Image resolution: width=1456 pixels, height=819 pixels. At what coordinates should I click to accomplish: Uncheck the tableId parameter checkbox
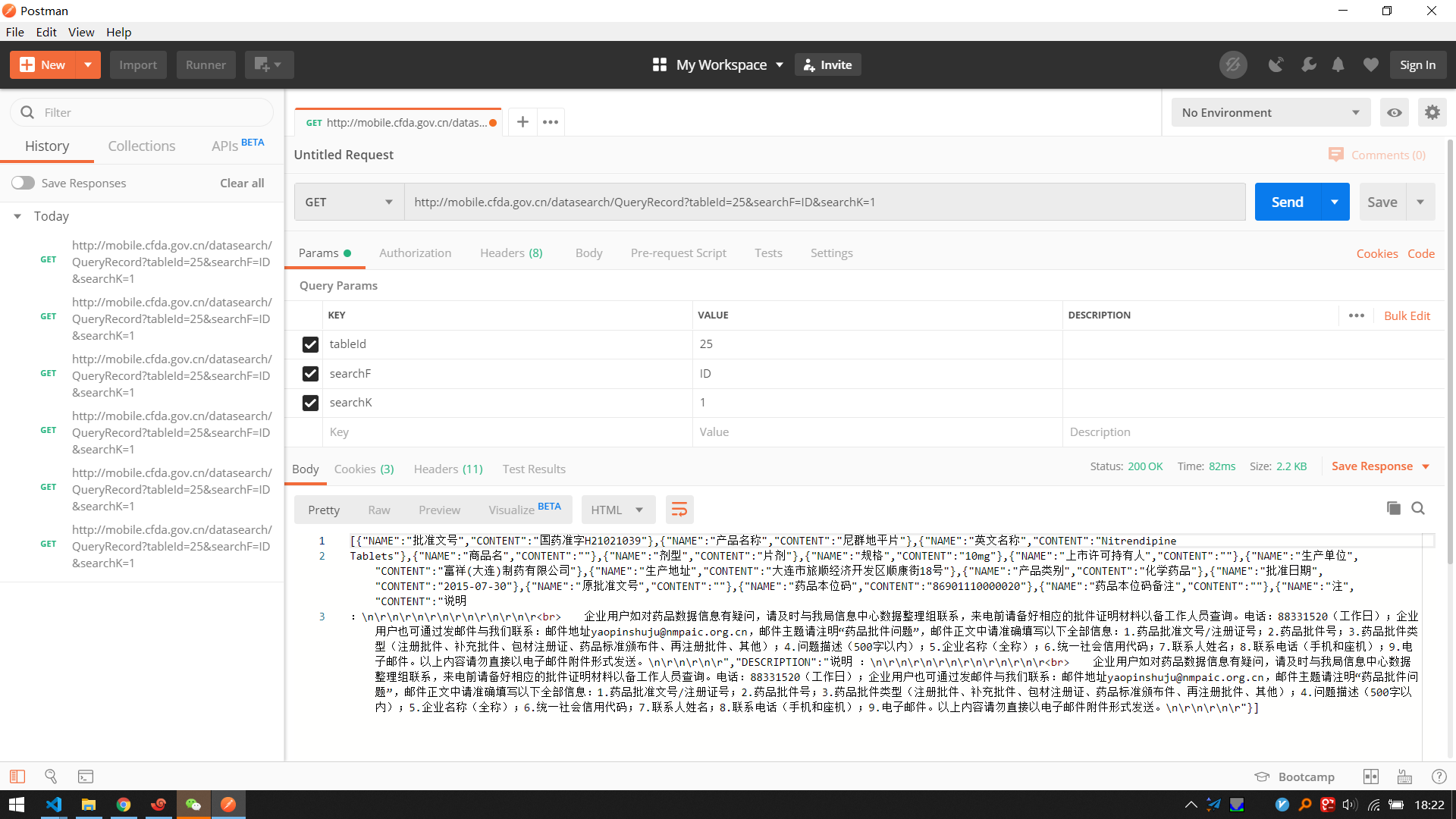pyautogui.click(x=310, y=344)
